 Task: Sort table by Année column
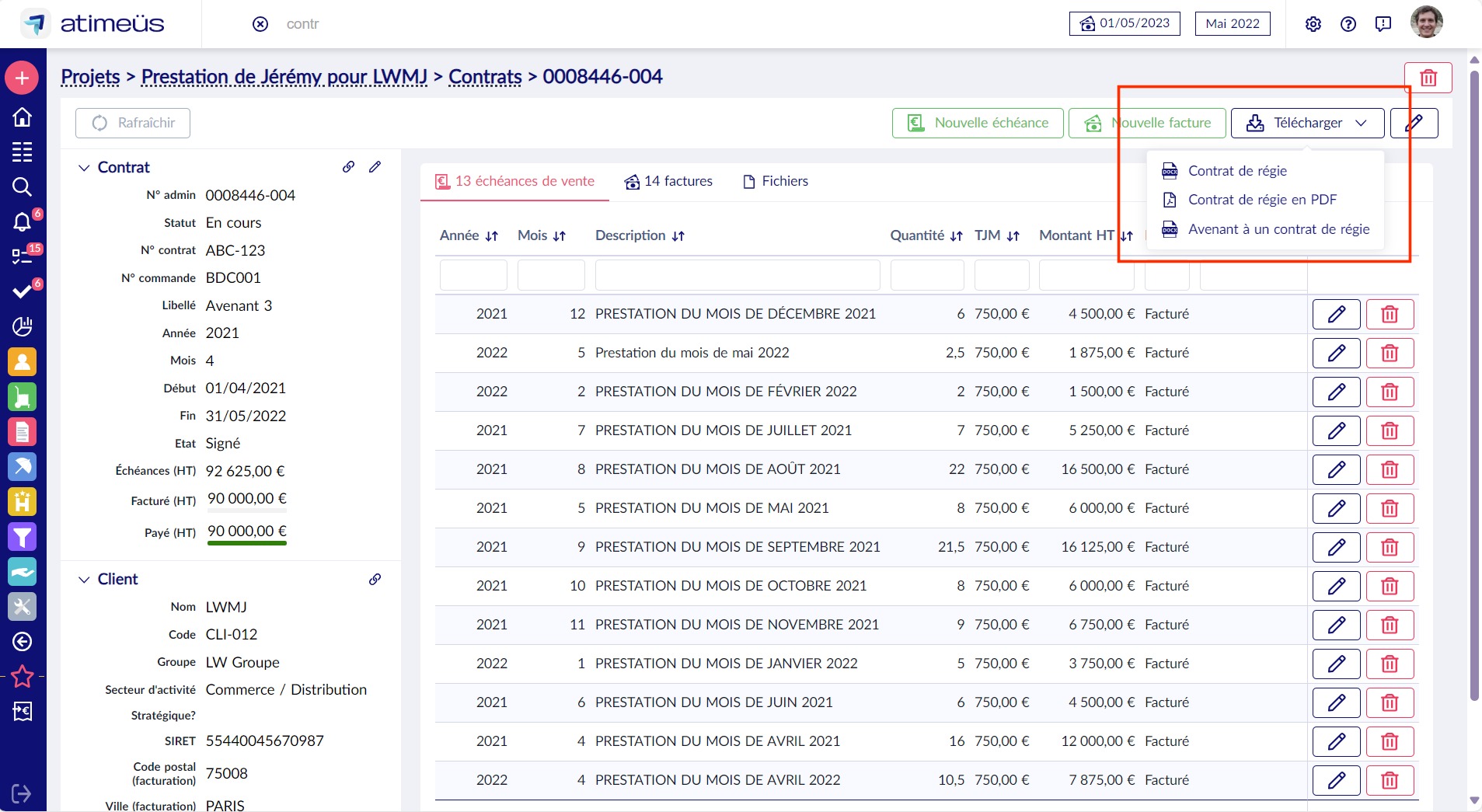tap(469, 235)
